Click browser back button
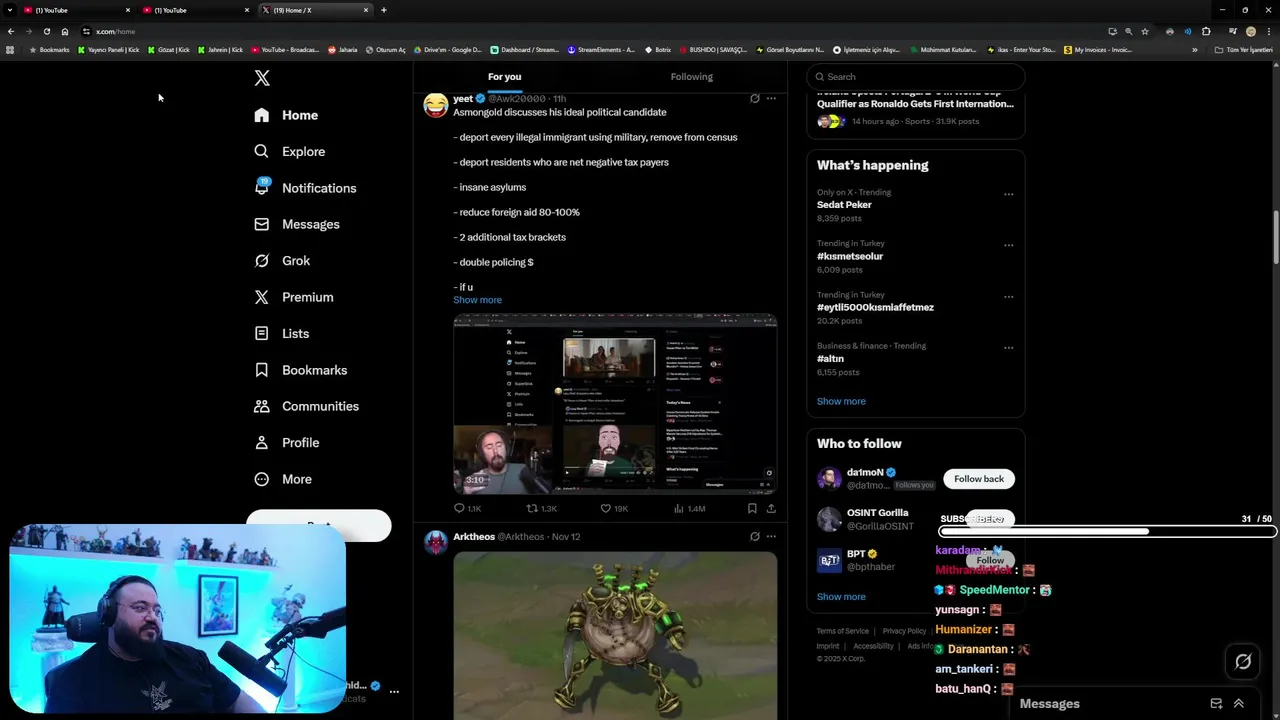1280x720 pixels. [x=10, y=32]
